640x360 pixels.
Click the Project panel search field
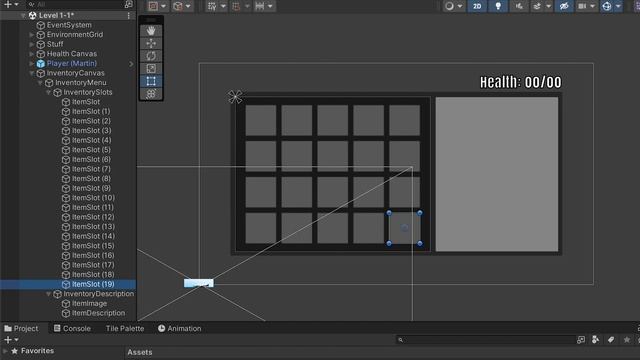(x=485, y=340)
